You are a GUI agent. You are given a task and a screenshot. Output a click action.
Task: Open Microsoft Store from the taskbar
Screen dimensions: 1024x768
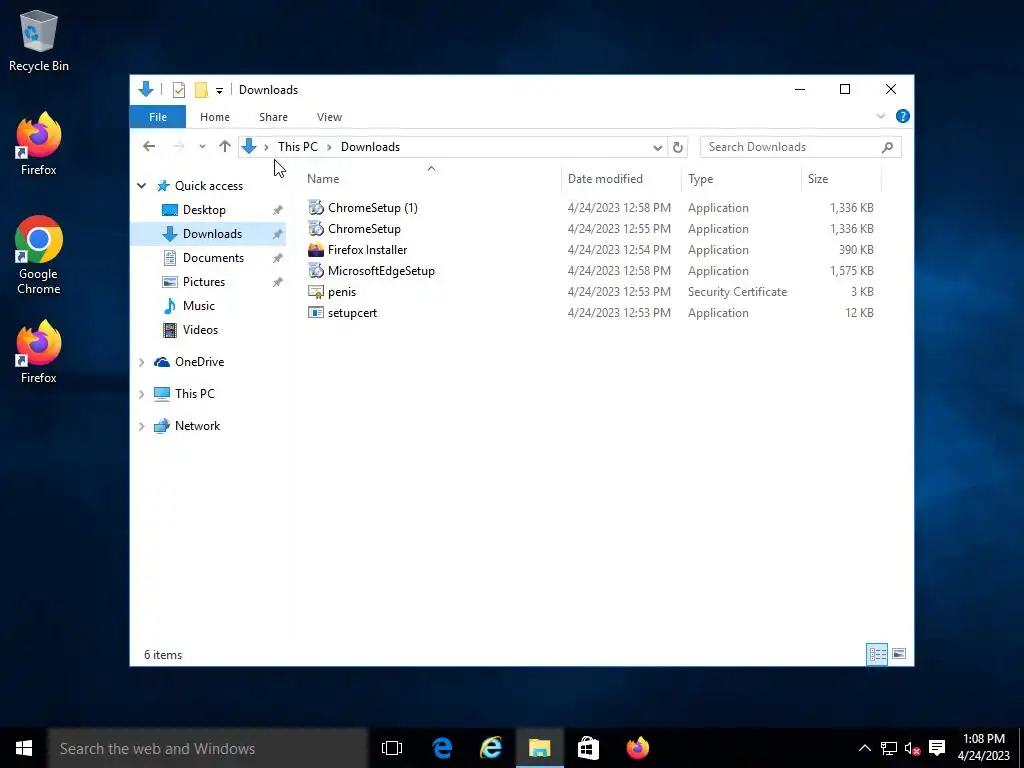click(588, 748)
